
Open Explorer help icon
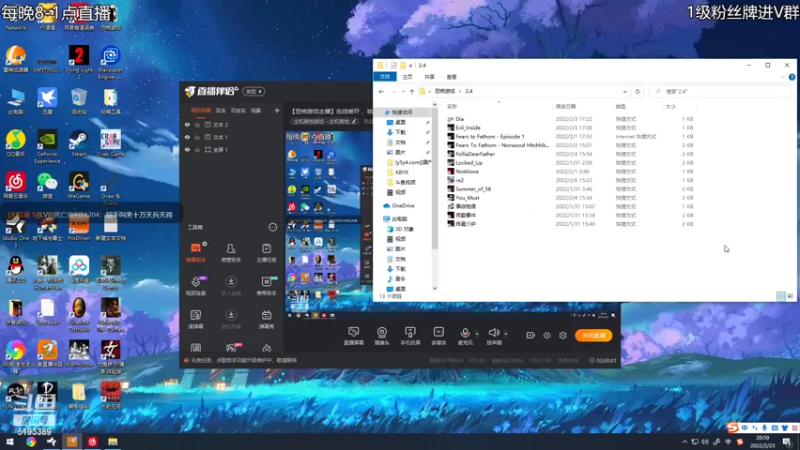(792, 77)
